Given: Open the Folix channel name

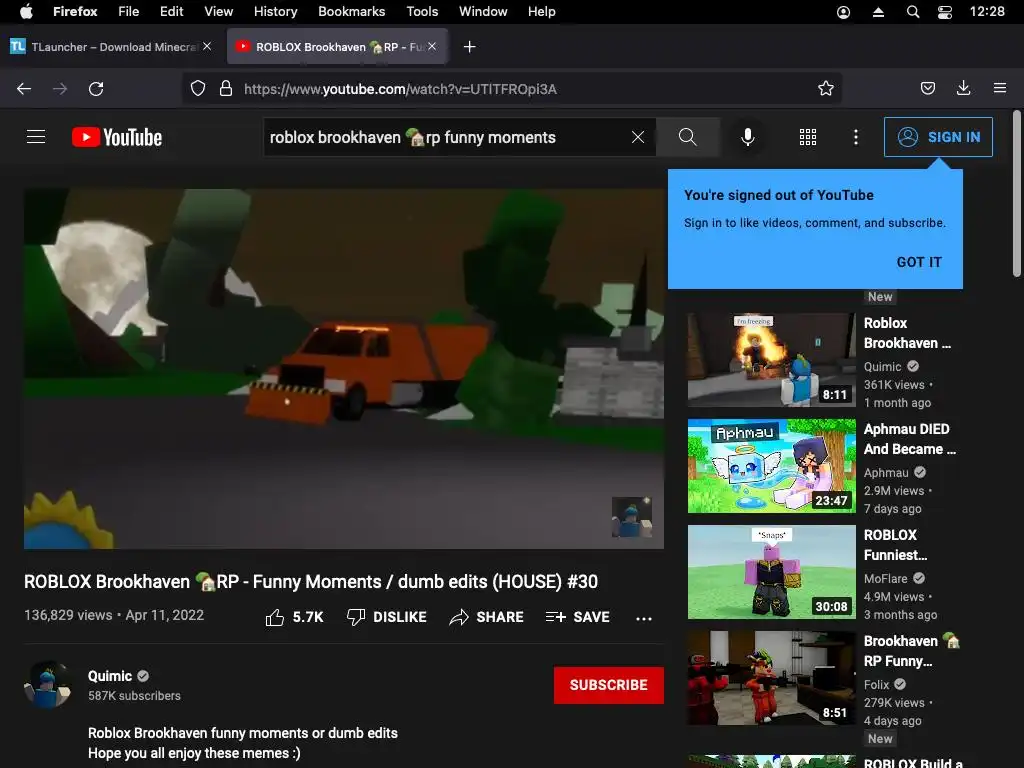Looking at the screenshot, I should coord(876,684).
